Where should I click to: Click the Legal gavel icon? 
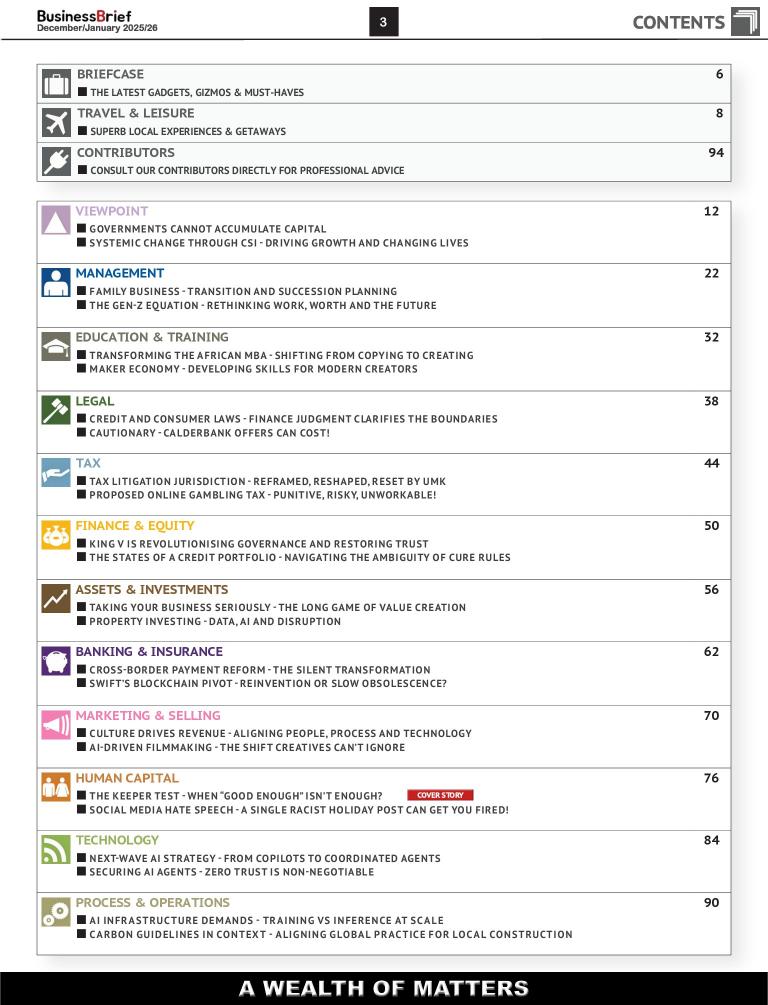click(x=56, y=410)
